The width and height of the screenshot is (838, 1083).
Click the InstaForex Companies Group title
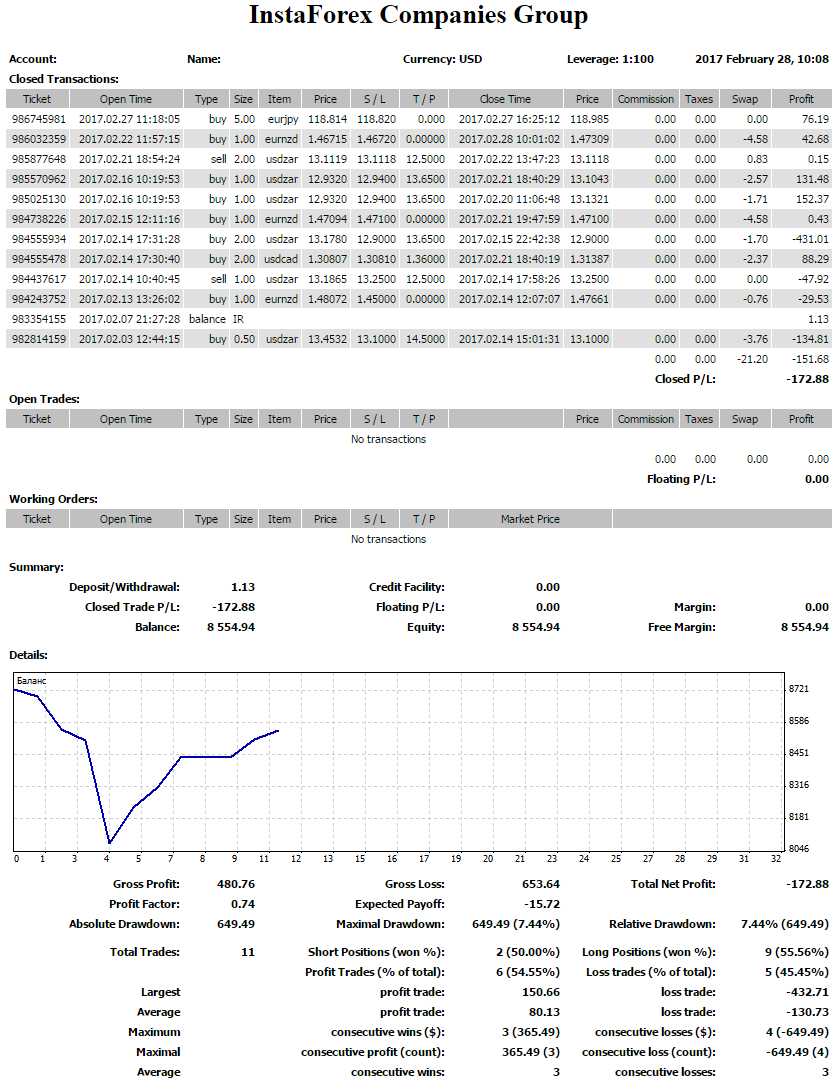tap(418, 16)
